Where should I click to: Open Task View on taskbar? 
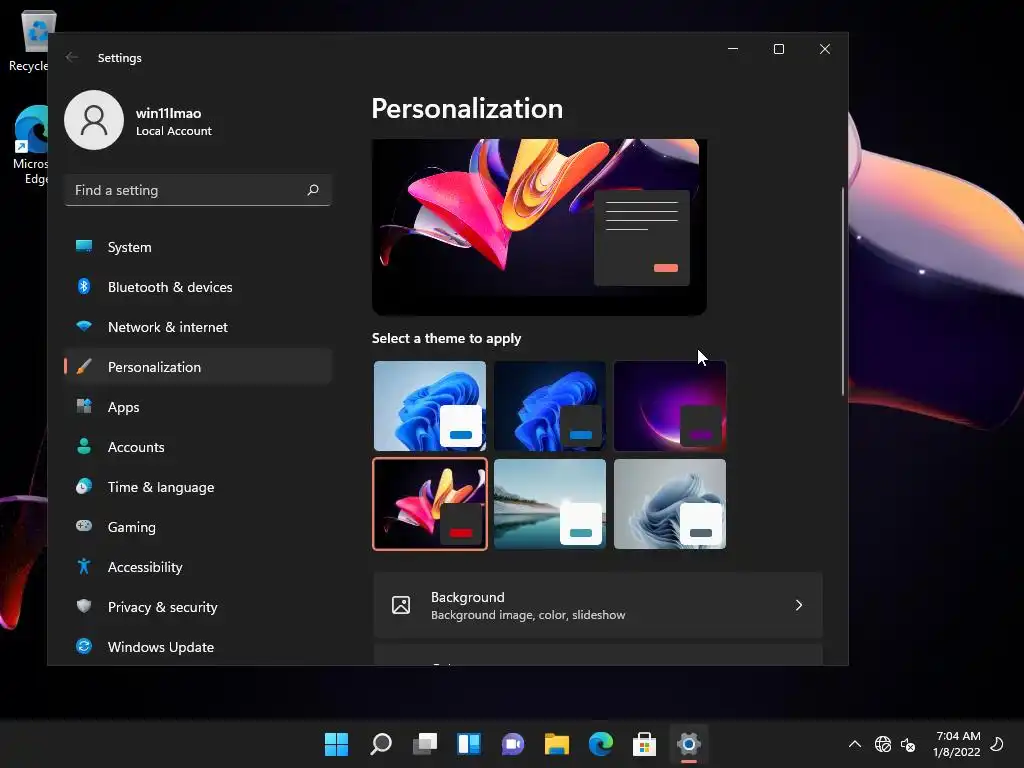coord(424,744)
